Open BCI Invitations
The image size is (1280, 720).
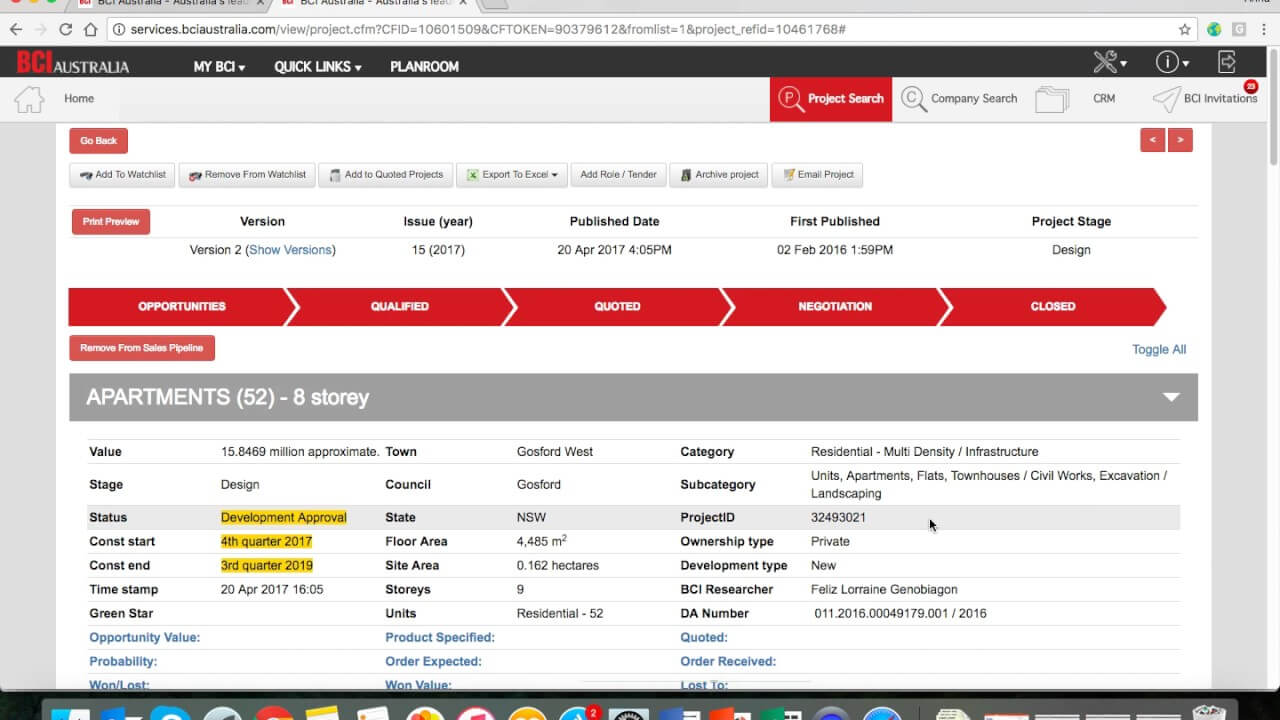[1205, 99]
